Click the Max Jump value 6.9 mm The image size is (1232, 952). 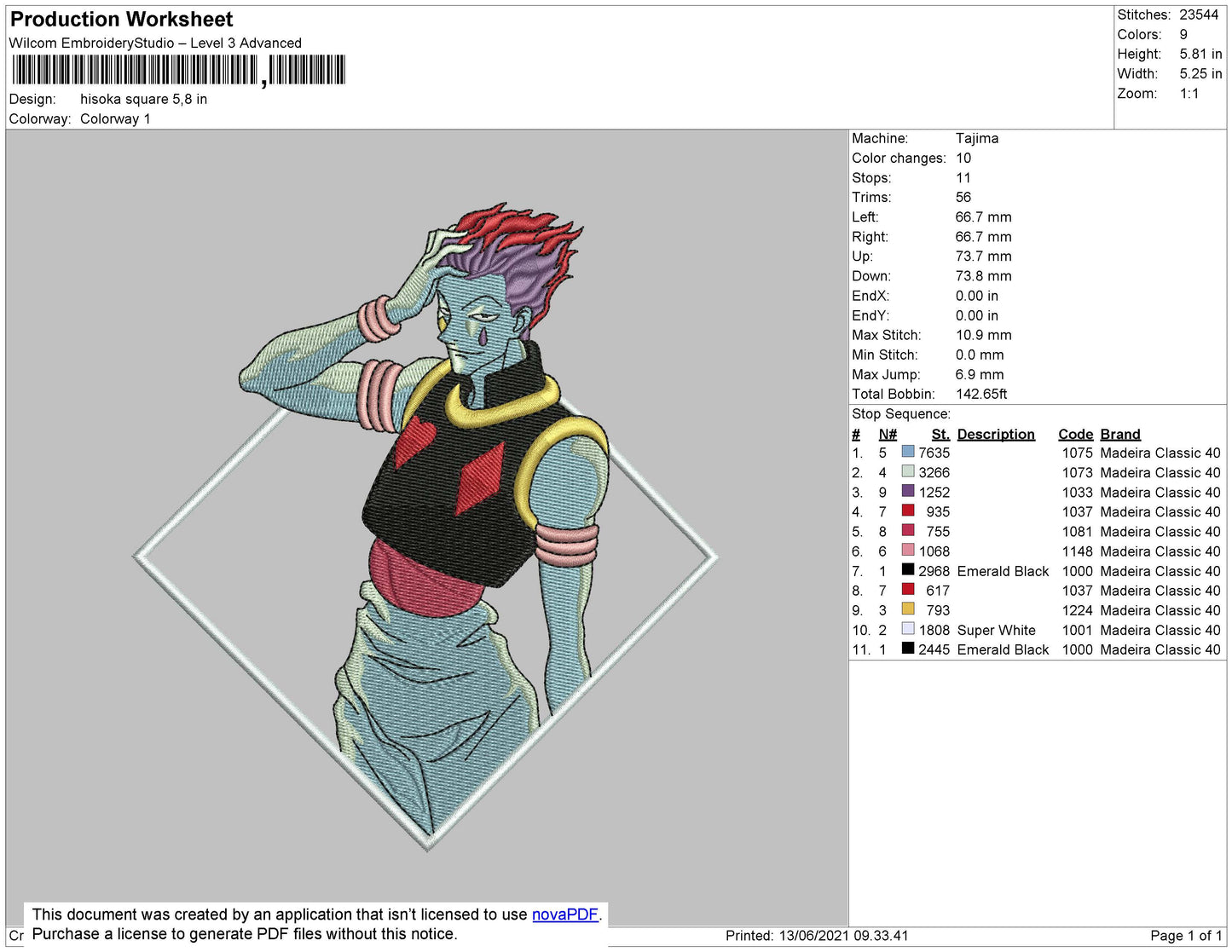980,374
